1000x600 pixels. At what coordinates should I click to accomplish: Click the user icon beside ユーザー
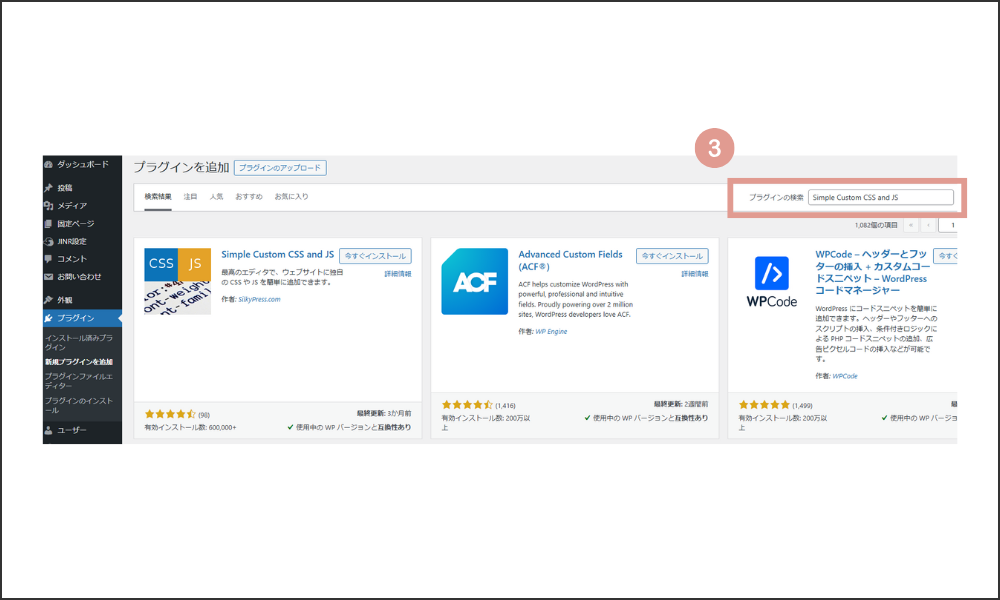click(48, 430)
